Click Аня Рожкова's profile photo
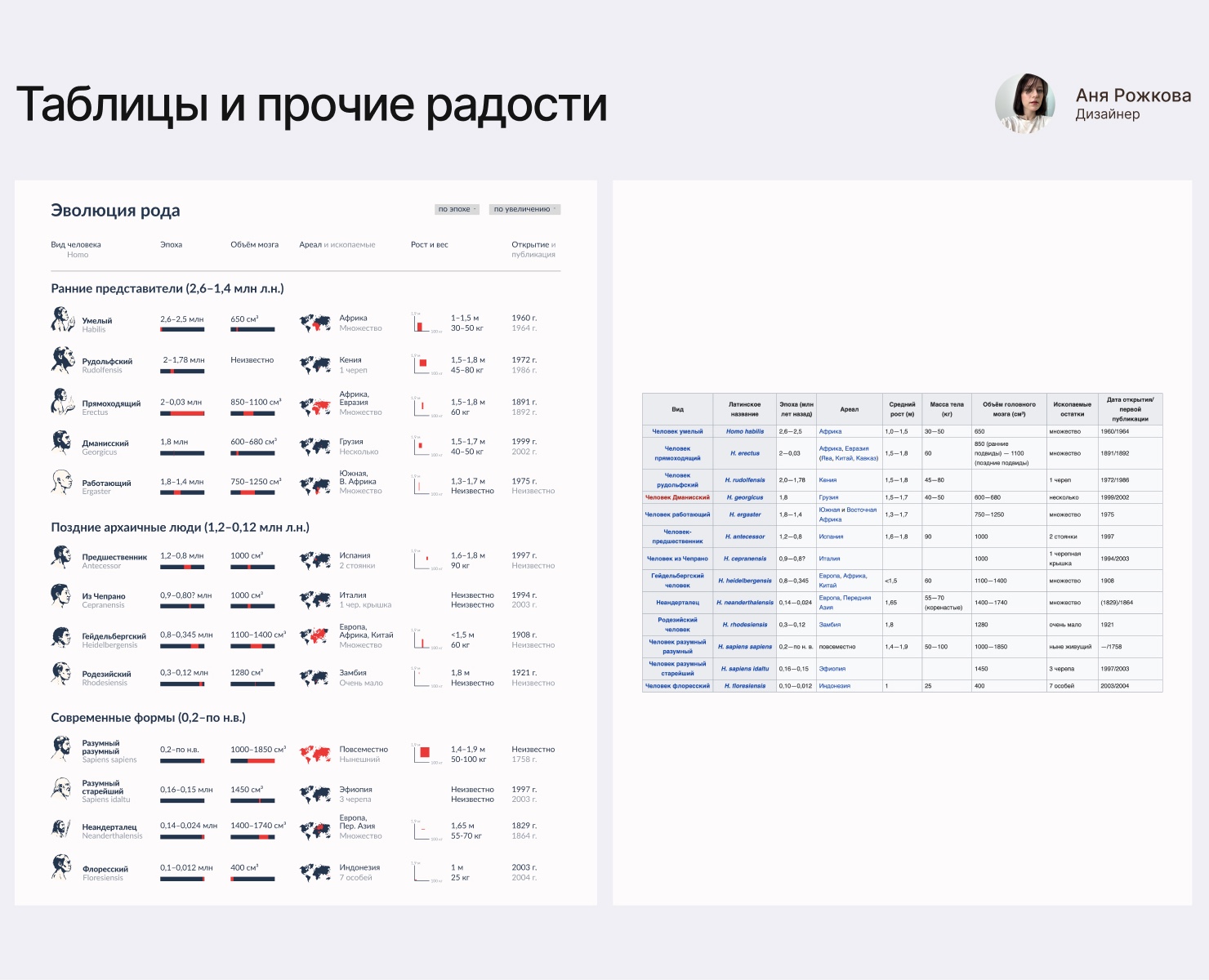1209x980 pixels. tap(1026, 105)
